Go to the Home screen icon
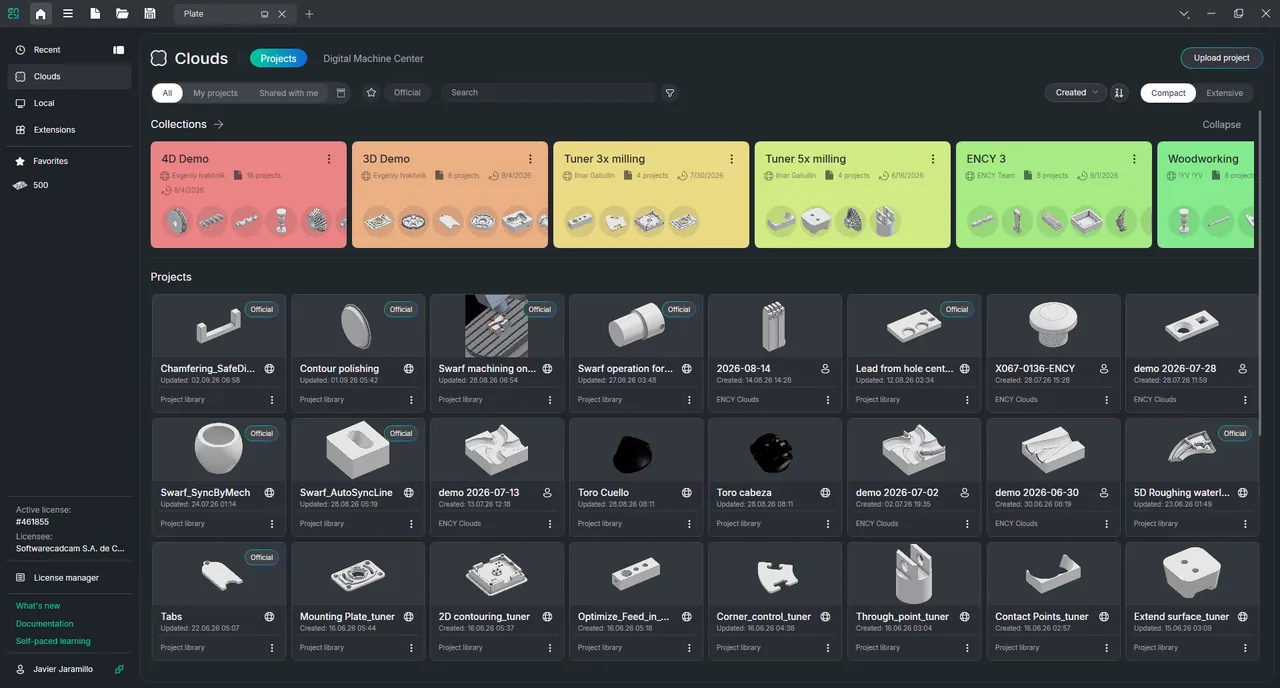 coord(41,14)
